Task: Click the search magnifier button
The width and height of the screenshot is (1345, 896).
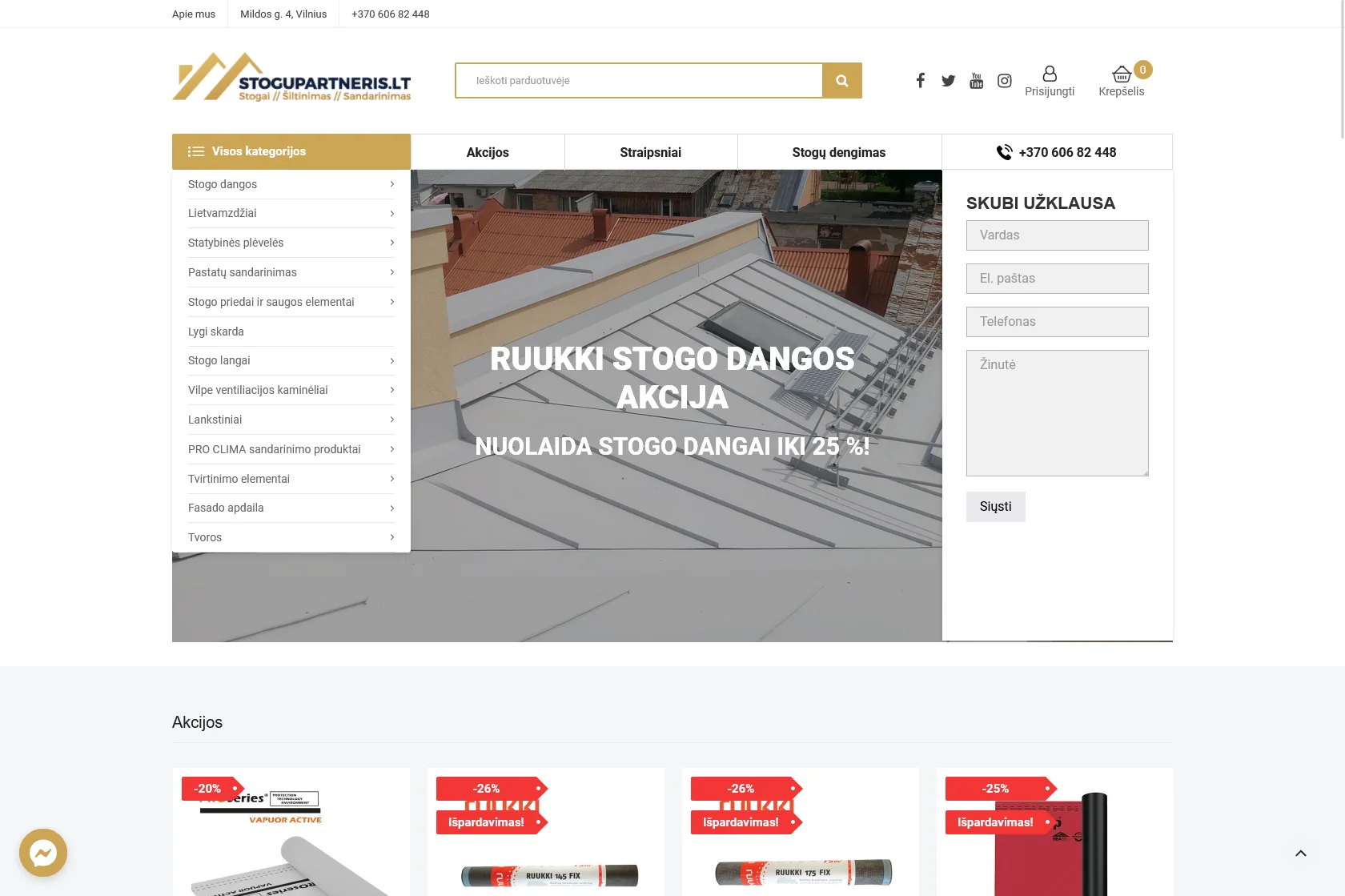Action: click(x=841, y=81)
